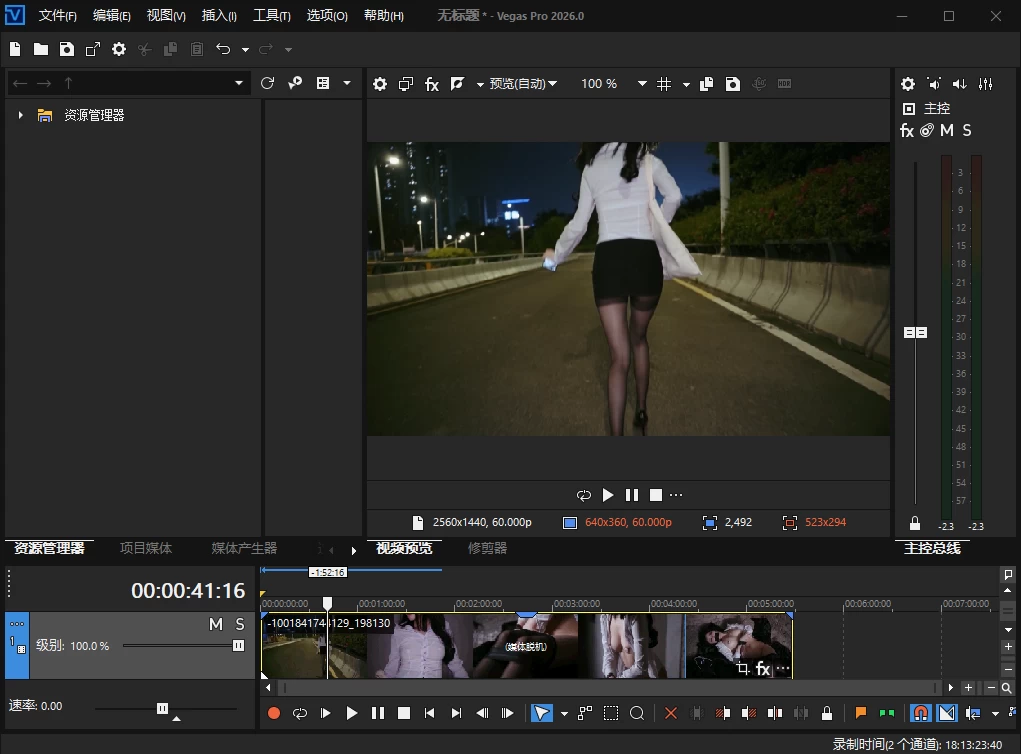Insert a marker with the orange flag icon
Screen dimensions: 1021x754
(861, 714)
